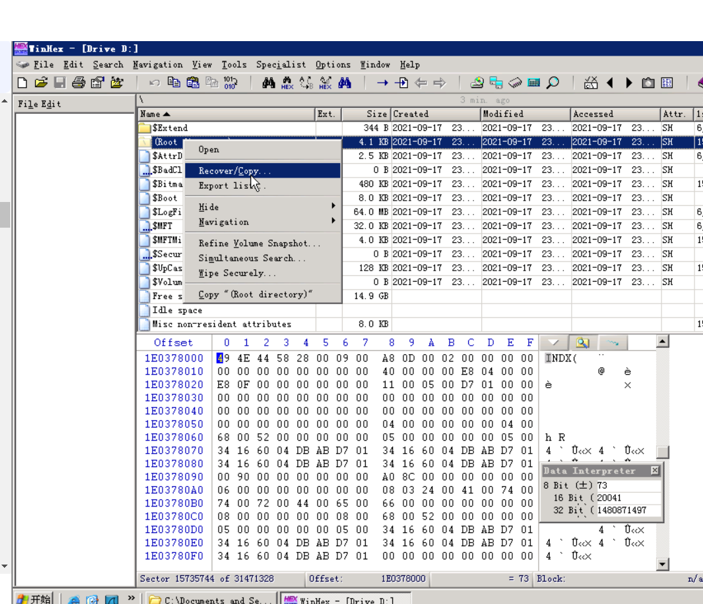Click the Go to sector icon

click(402, 83)
